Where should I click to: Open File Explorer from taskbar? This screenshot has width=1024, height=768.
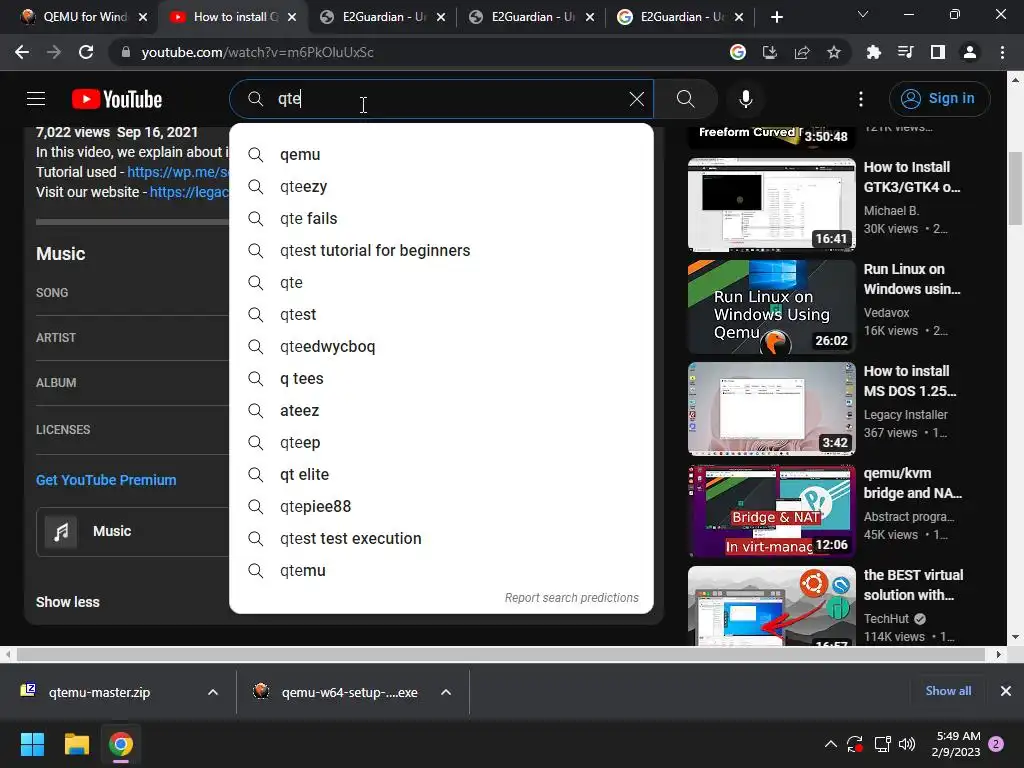coord(76,744)
